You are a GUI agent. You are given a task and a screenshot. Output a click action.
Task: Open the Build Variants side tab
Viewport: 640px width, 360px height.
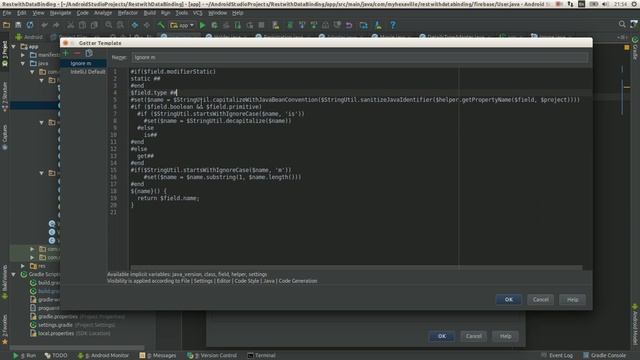(5, 282)
